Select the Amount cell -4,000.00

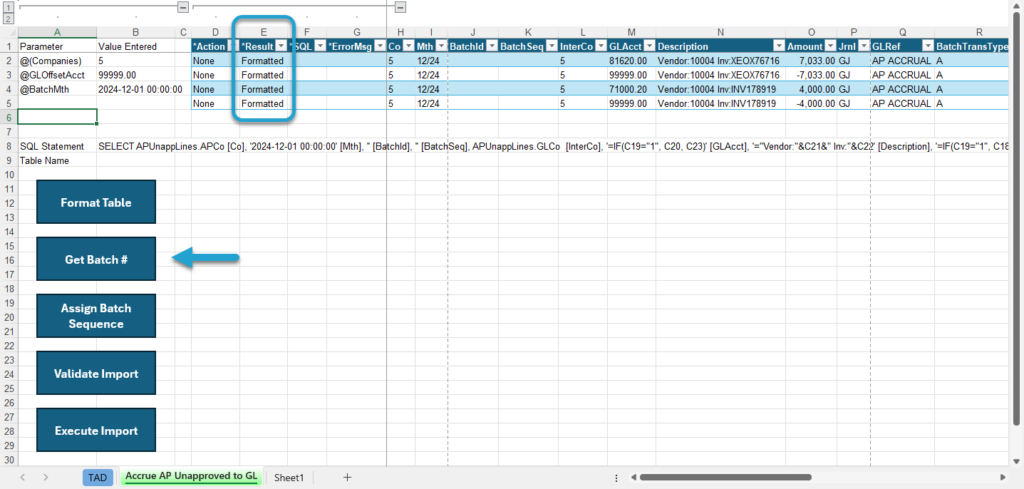coord(810,104)
